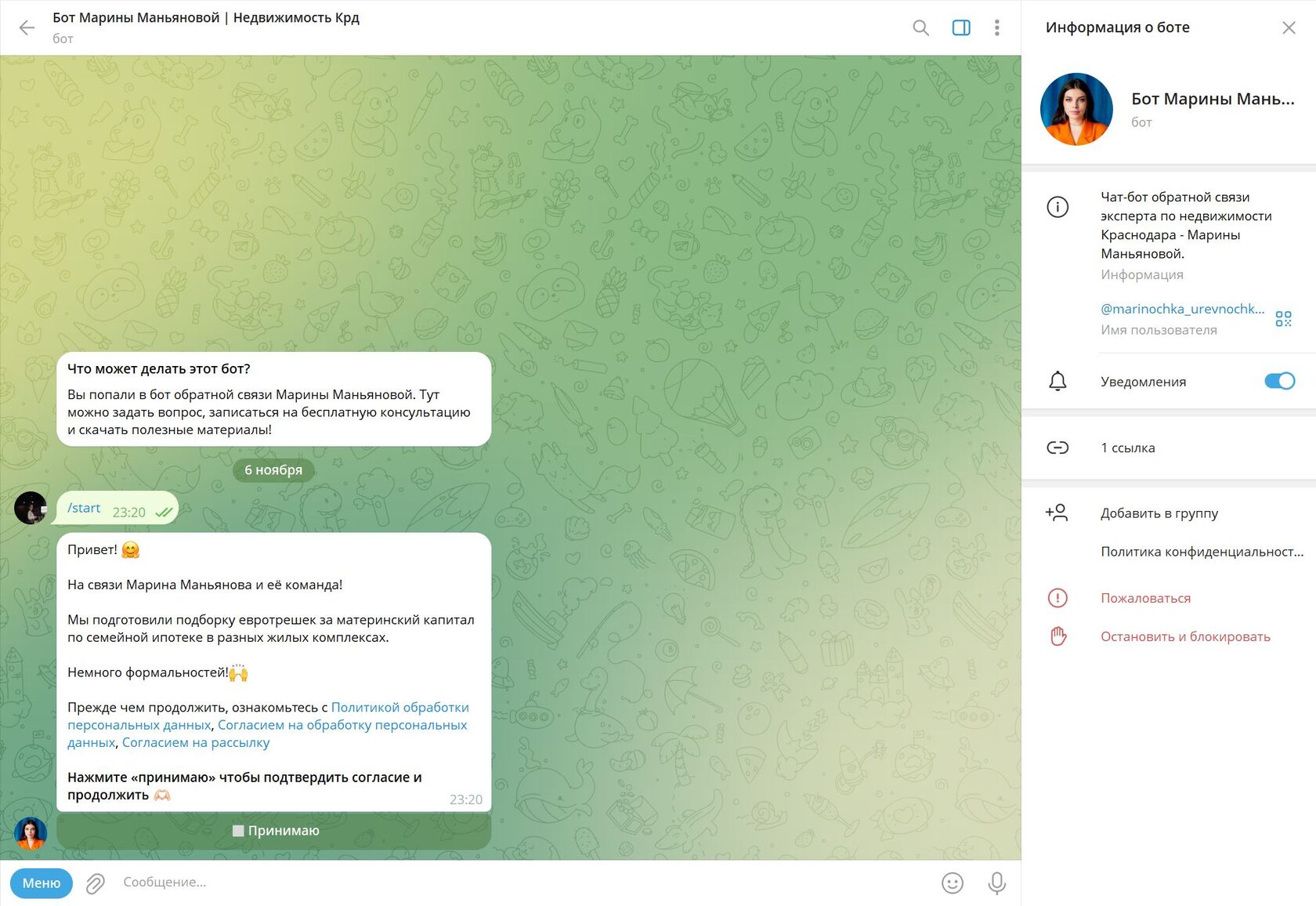Search in this chat

(920, 28)
